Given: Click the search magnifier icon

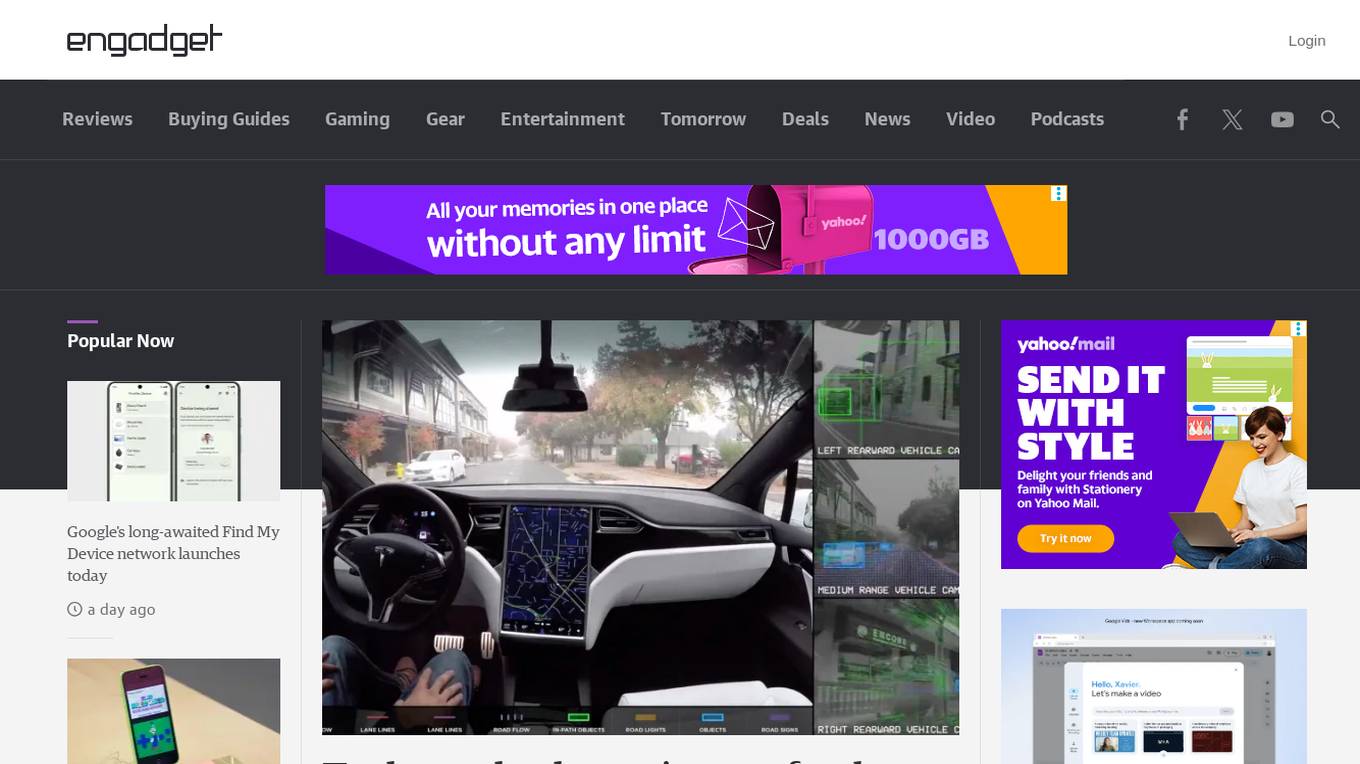Looking at the screenshot, I should tap(1329, 119).
